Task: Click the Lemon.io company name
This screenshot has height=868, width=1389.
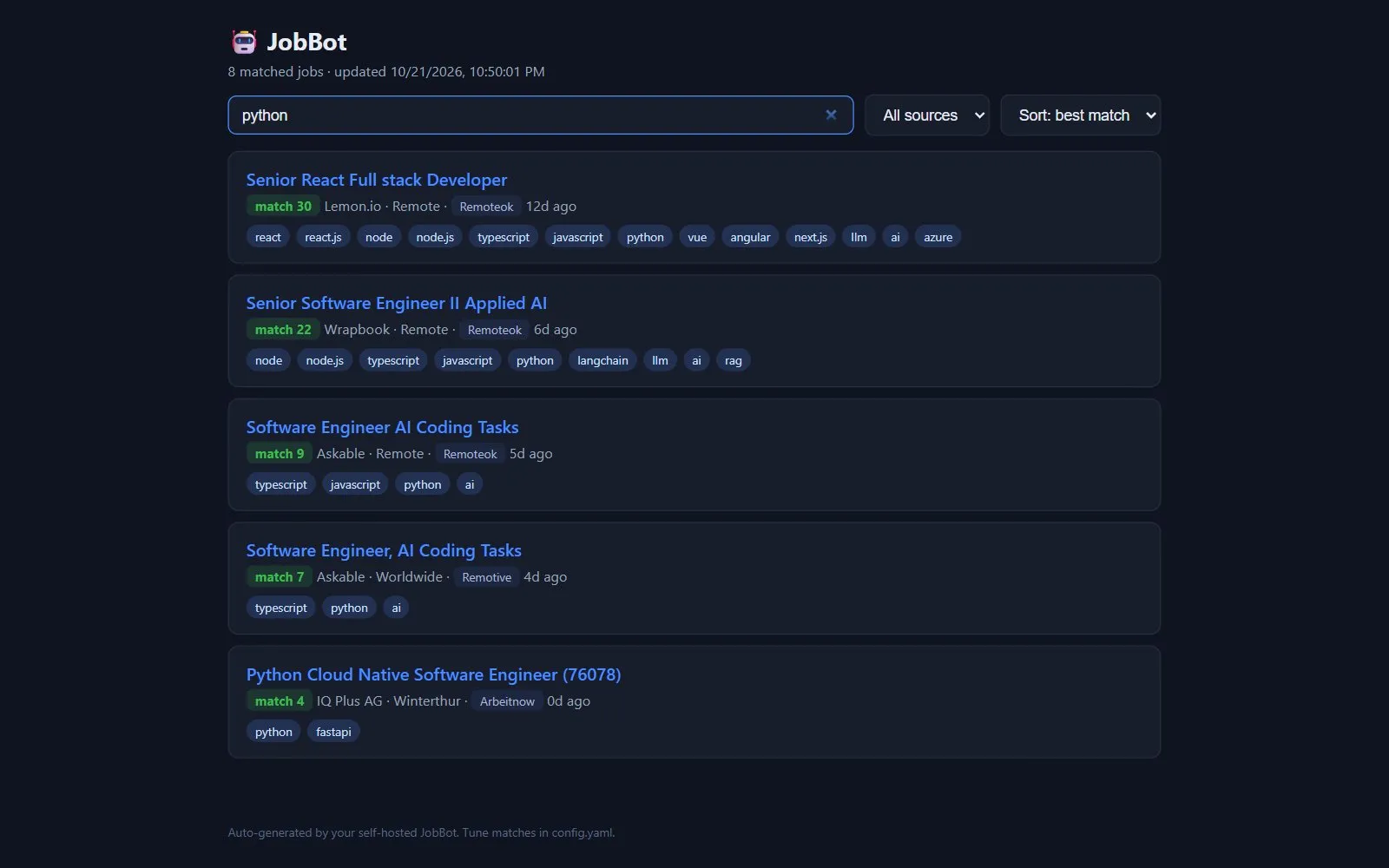Action: click(x=352, y=207)
